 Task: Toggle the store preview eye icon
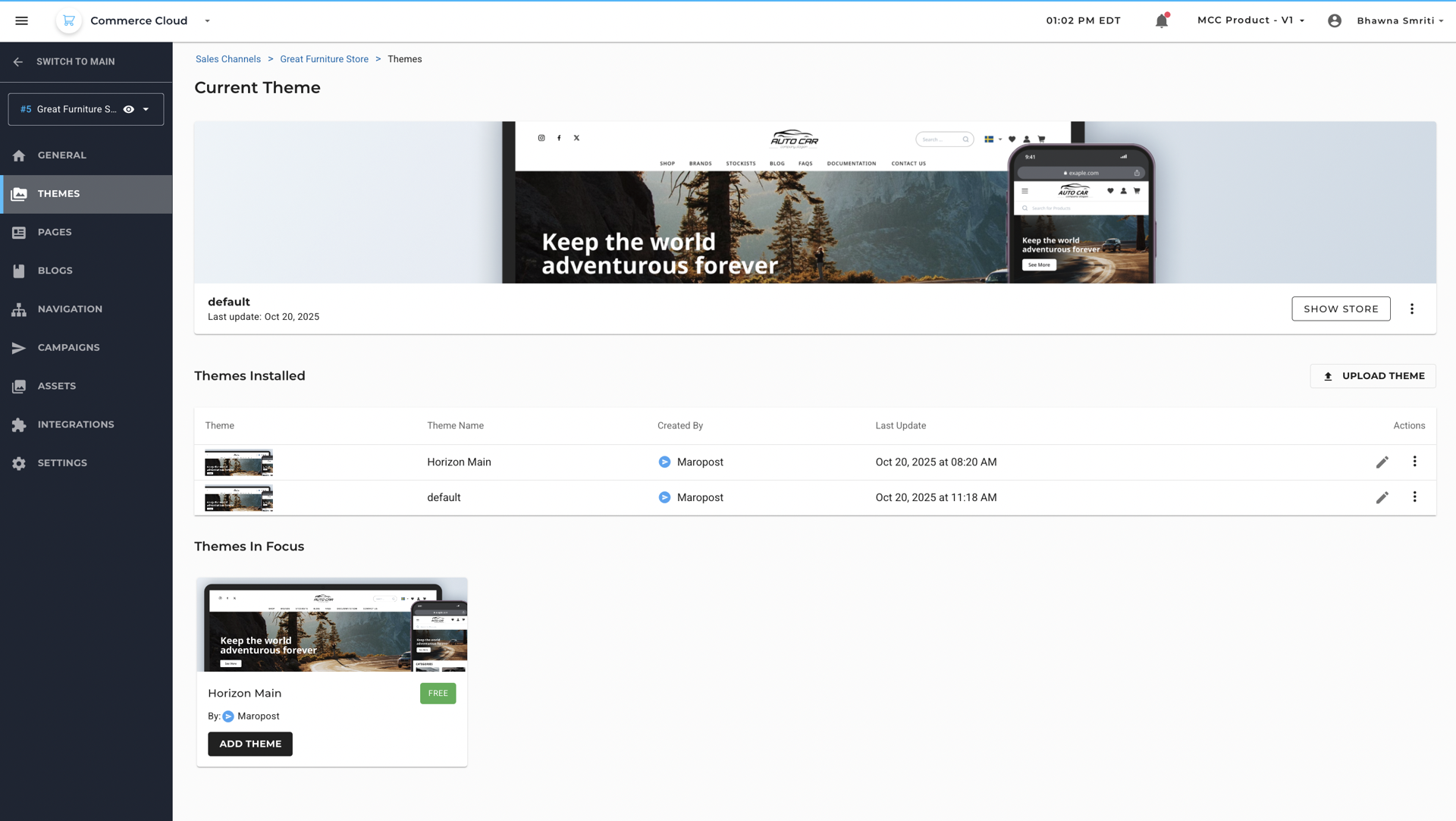click(x=129, y=109)
